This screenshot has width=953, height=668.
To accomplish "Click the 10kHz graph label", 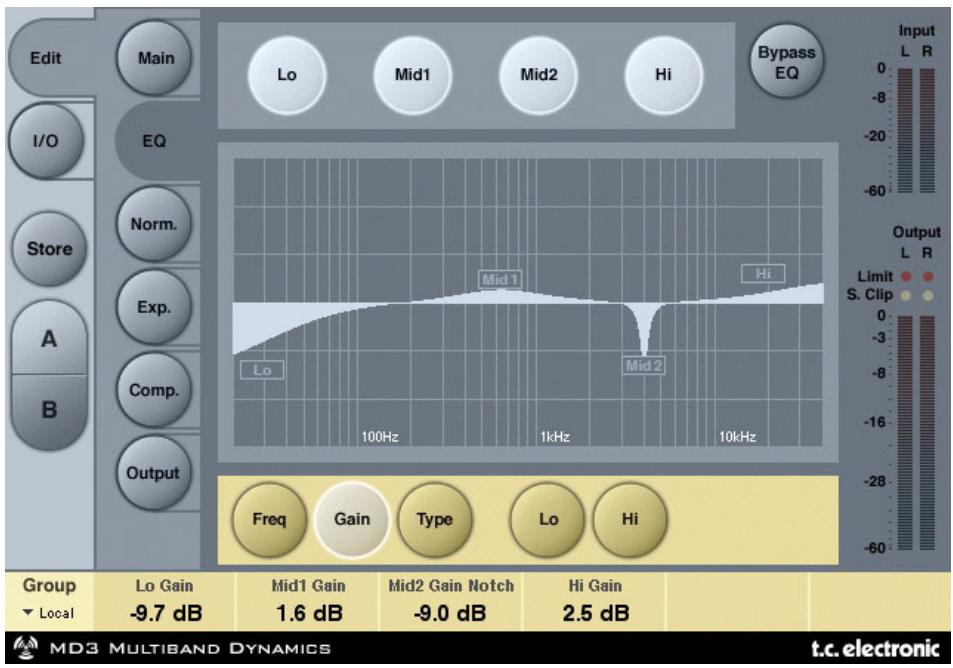I will (x=737, y=436).
